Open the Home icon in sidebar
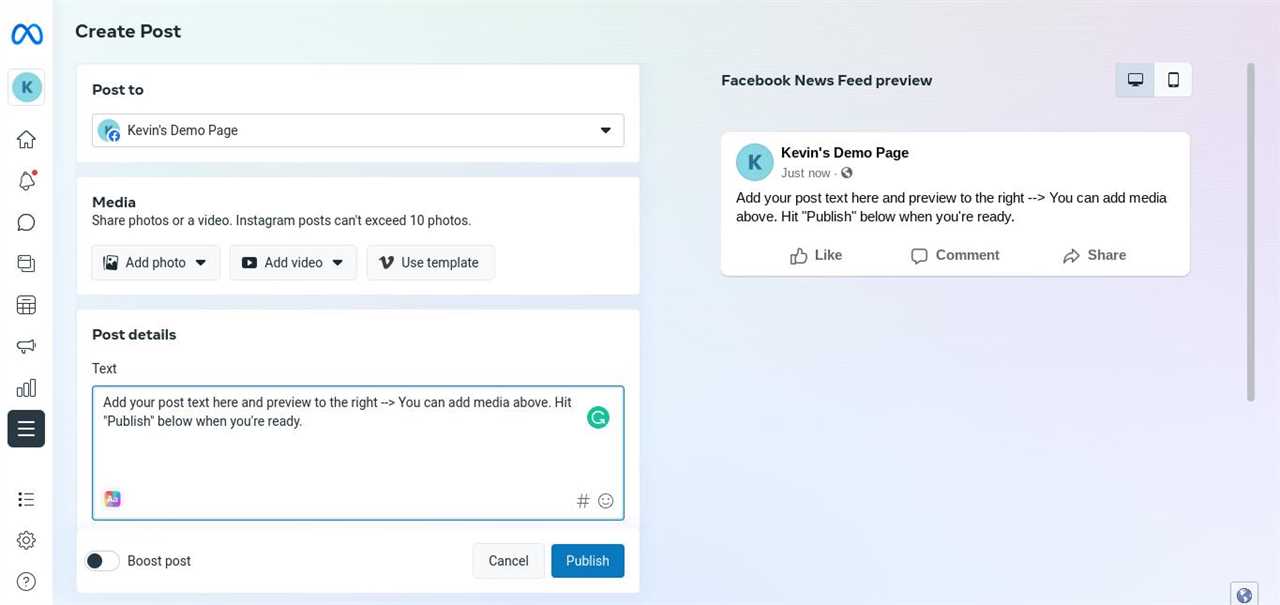 click(26, 140)
